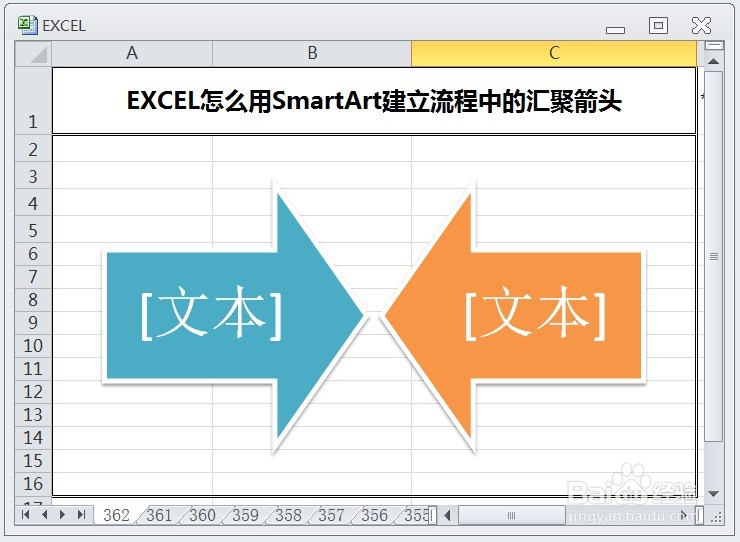
Task: Click the vertical scrollbar thumb
Action: [x=714, y=255]
